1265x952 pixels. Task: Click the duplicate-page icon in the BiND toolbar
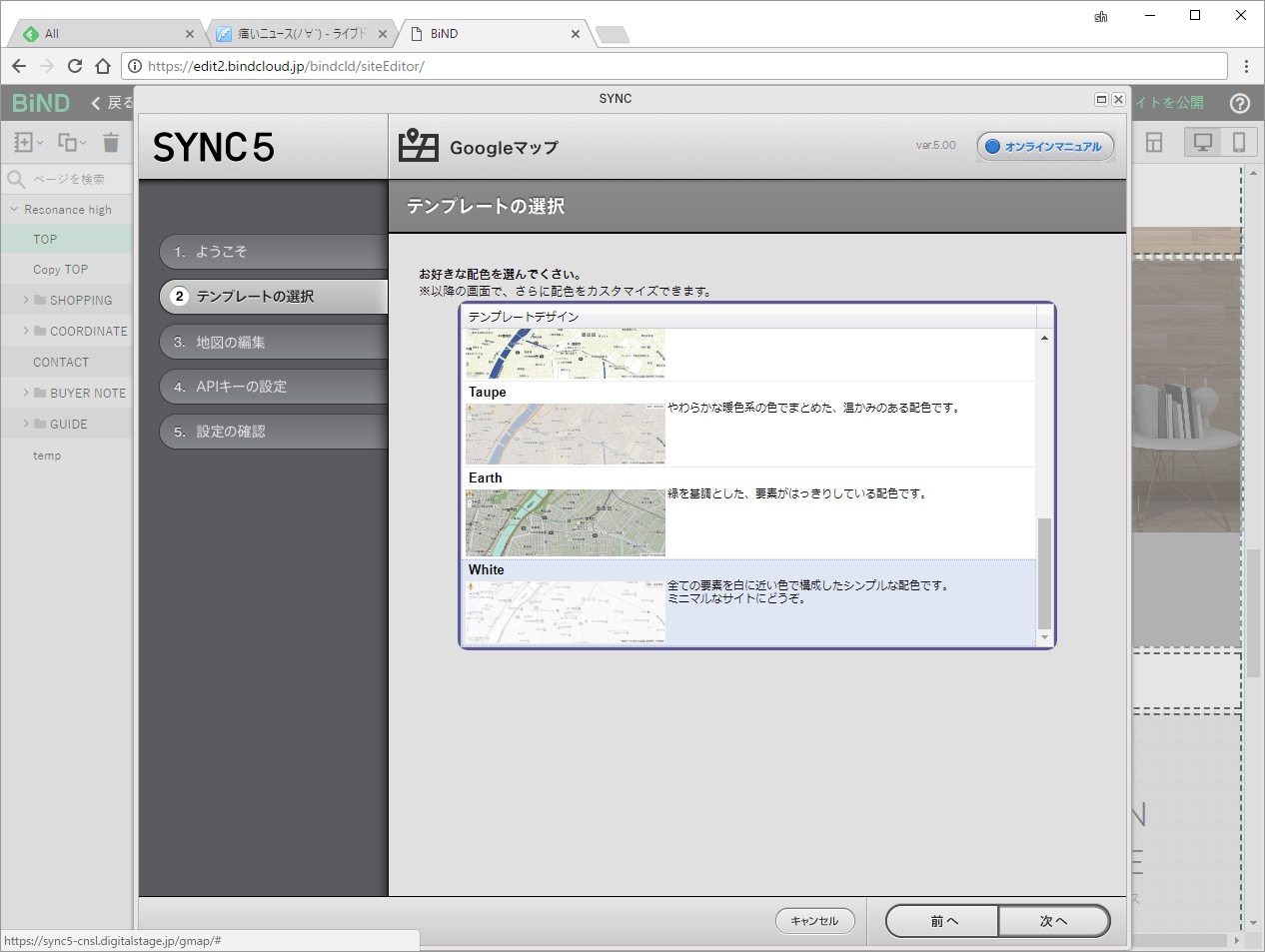tap(71, 142)
